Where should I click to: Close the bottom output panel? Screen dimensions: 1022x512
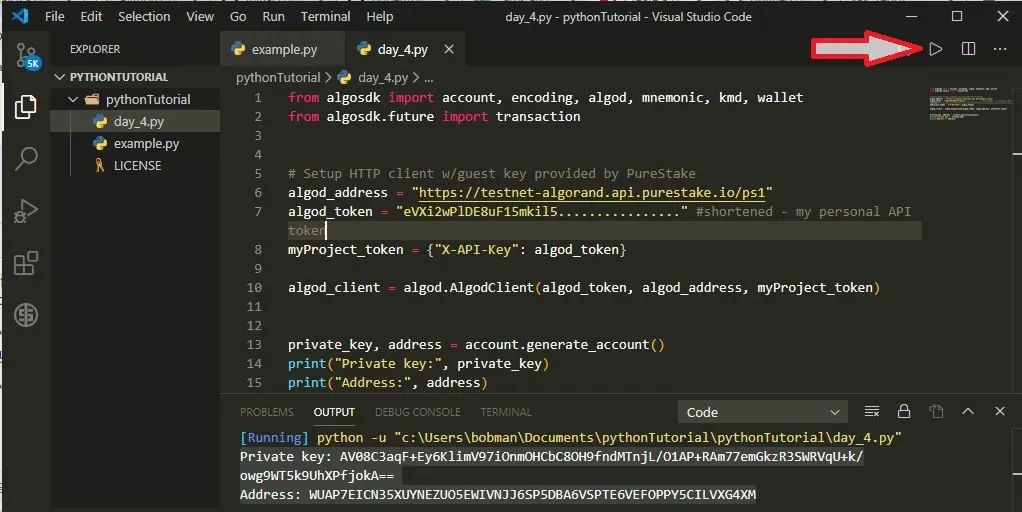pos(1000,411)
